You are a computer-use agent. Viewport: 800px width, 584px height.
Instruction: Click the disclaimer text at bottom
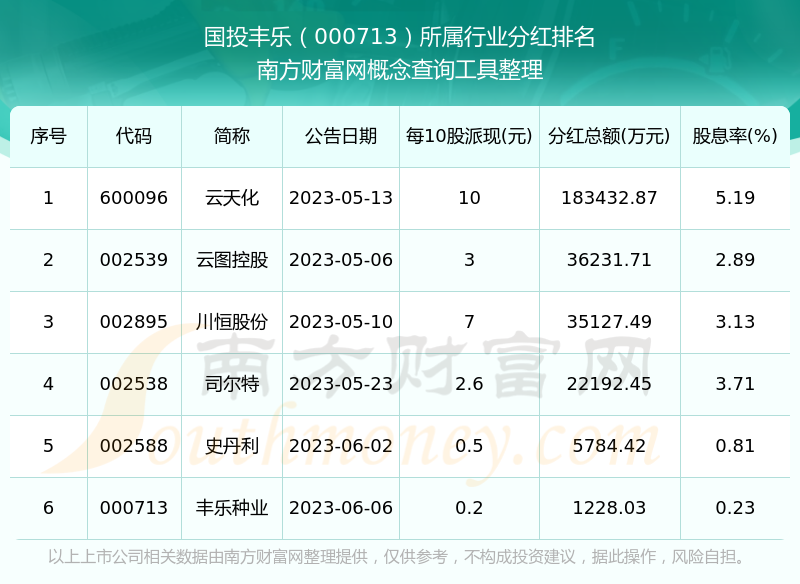click(x=399, y=556)
